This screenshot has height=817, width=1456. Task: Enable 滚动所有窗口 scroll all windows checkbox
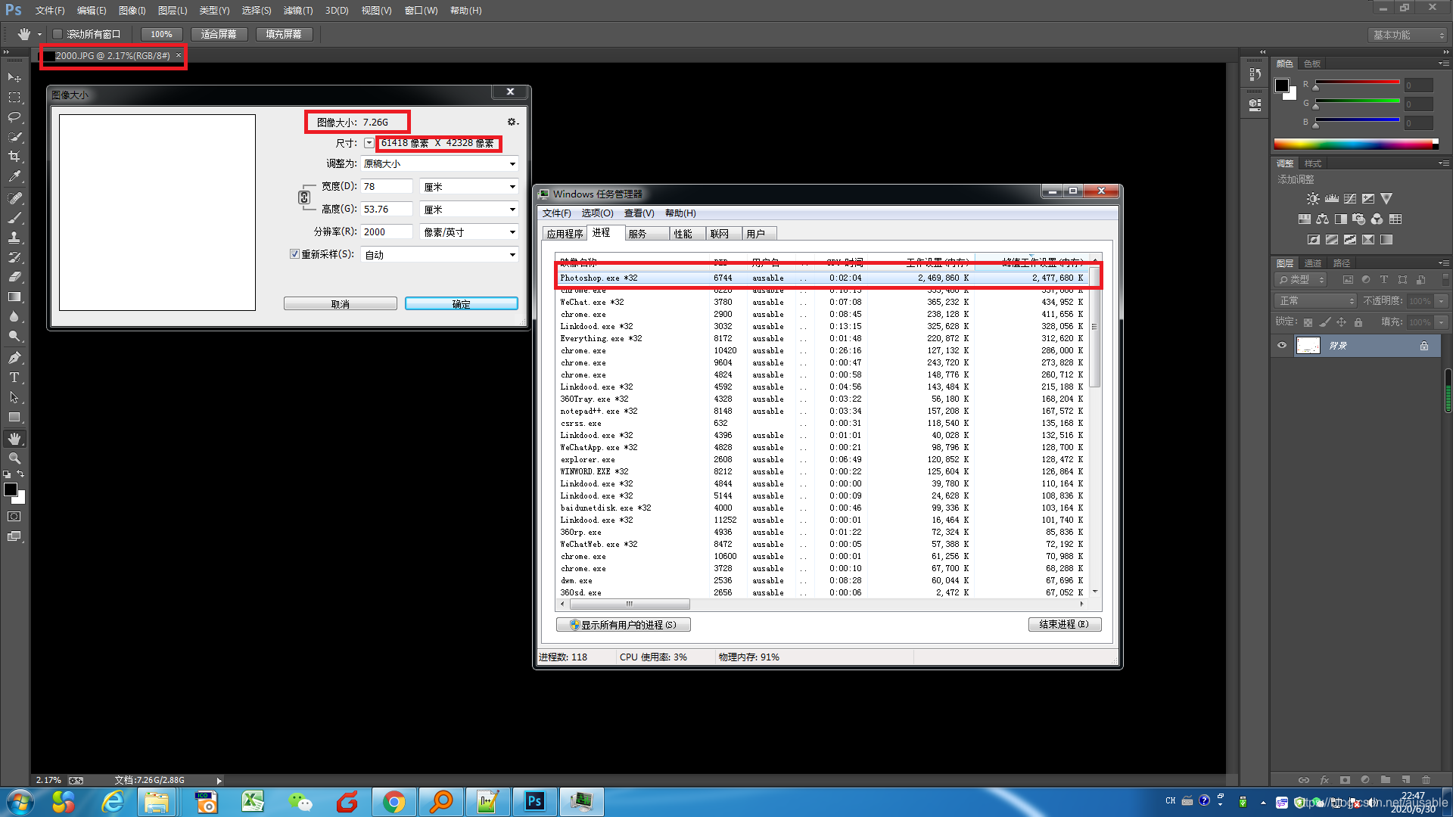(58, 34)
